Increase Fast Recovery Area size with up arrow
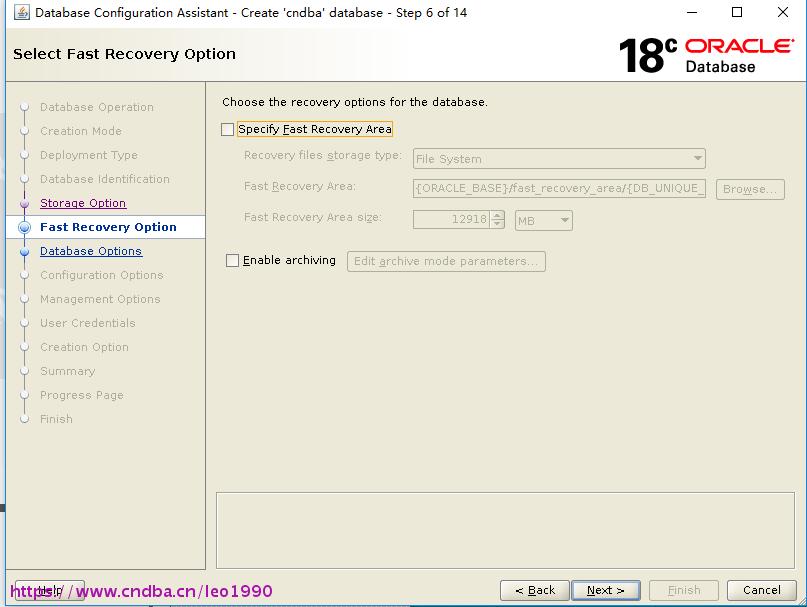This screenshot has width=807, height=607. click(x=497, y=215)
